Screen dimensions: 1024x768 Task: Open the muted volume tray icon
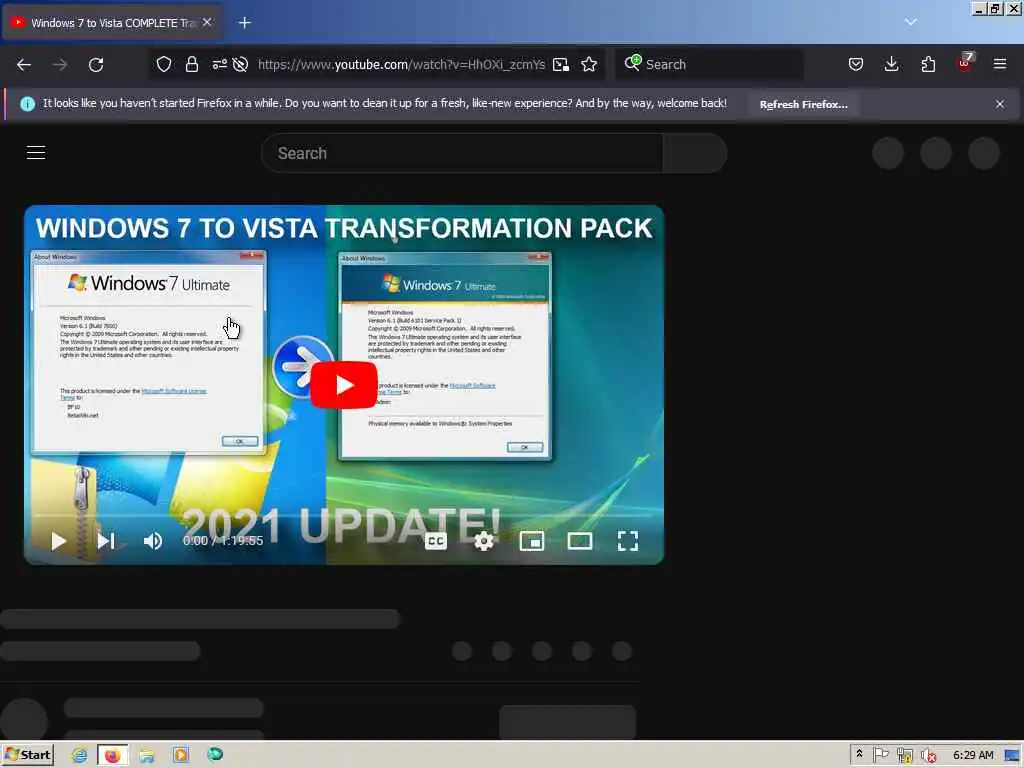928,756
